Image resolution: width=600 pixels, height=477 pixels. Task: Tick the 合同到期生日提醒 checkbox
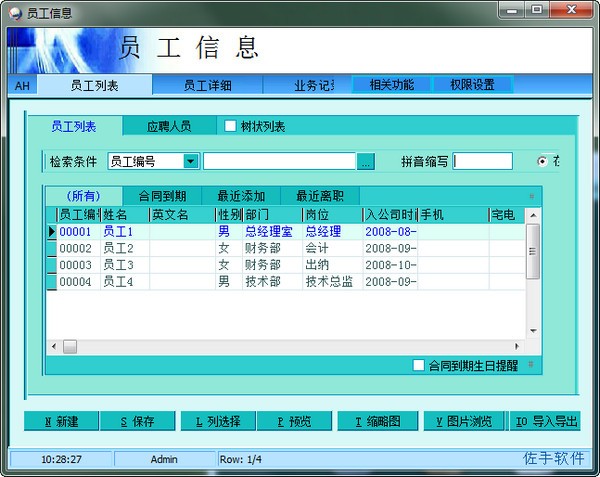pos(419,366)
